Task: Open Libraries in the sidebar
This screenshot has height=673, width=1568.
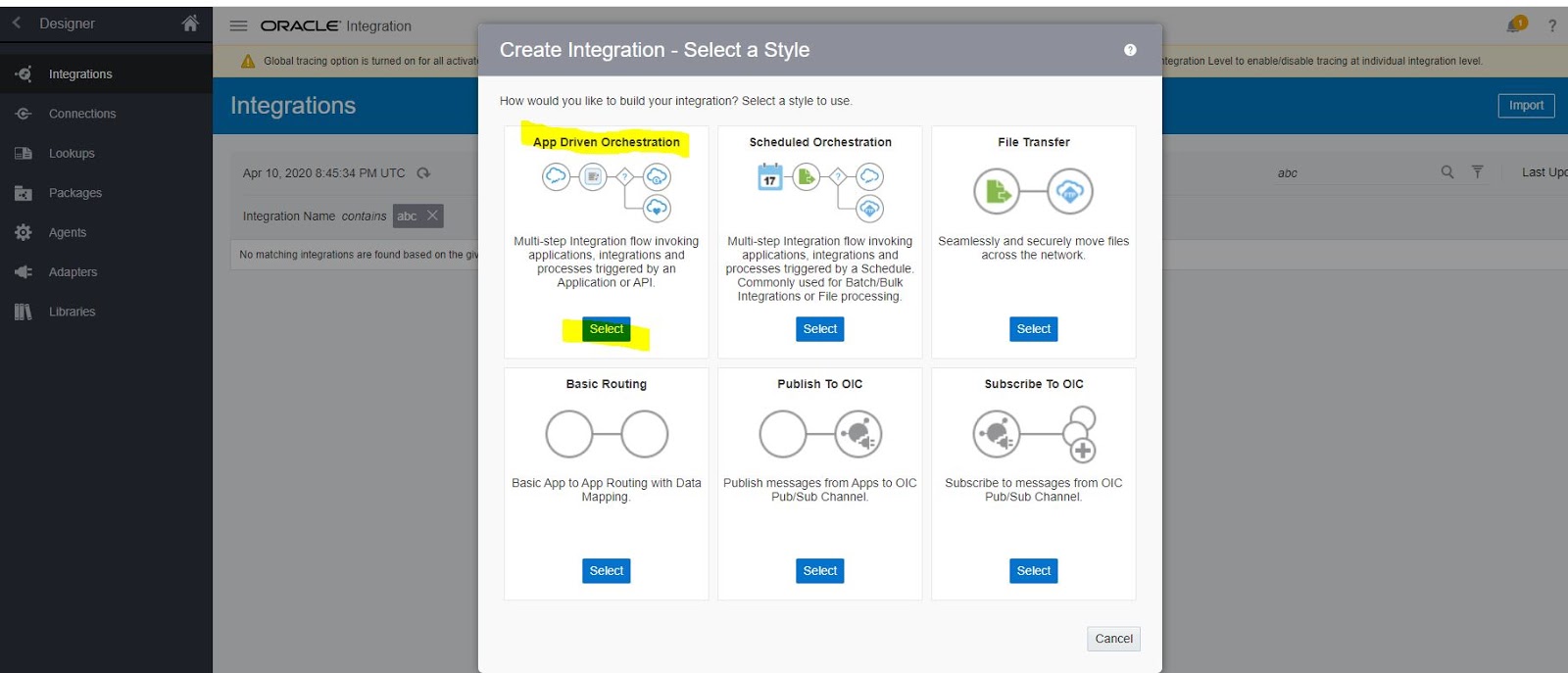Action: coord(73,312)
